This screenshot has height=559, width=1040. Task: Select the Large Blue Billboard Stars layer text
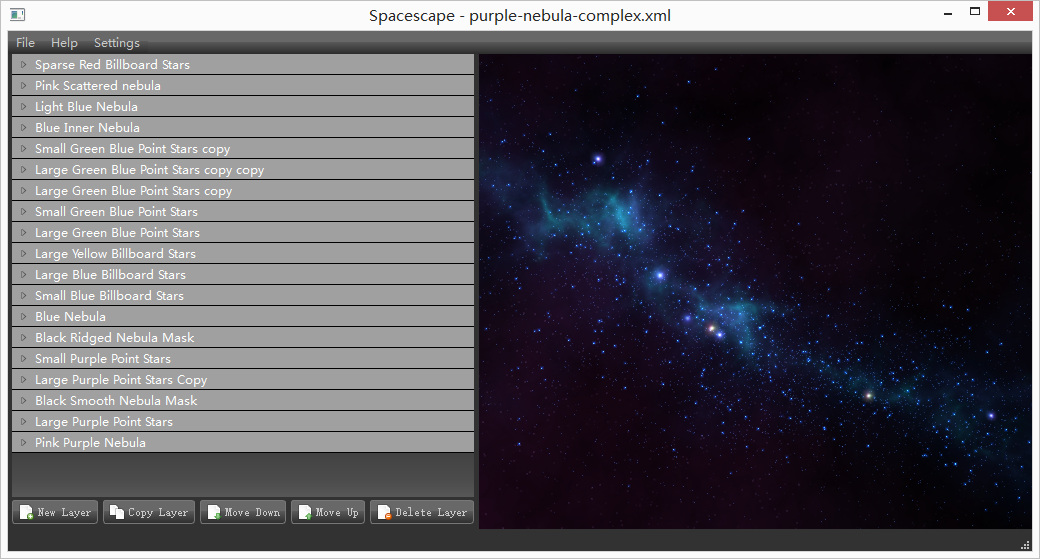(x=110, y=275)
